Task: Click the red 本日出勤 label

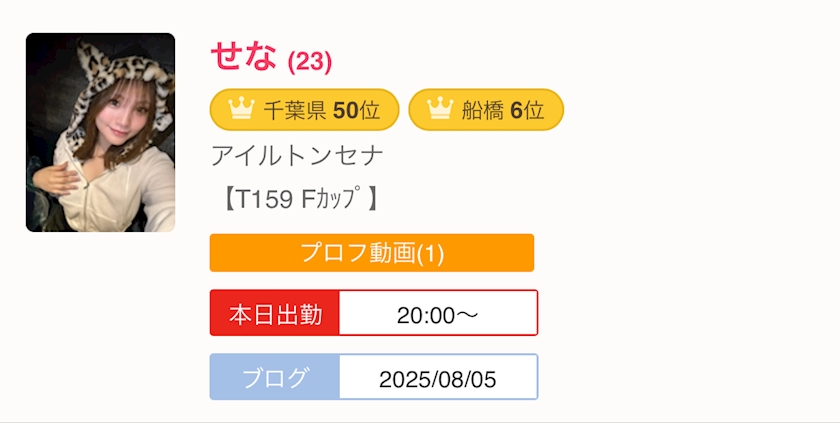Action: coord(275,314)
